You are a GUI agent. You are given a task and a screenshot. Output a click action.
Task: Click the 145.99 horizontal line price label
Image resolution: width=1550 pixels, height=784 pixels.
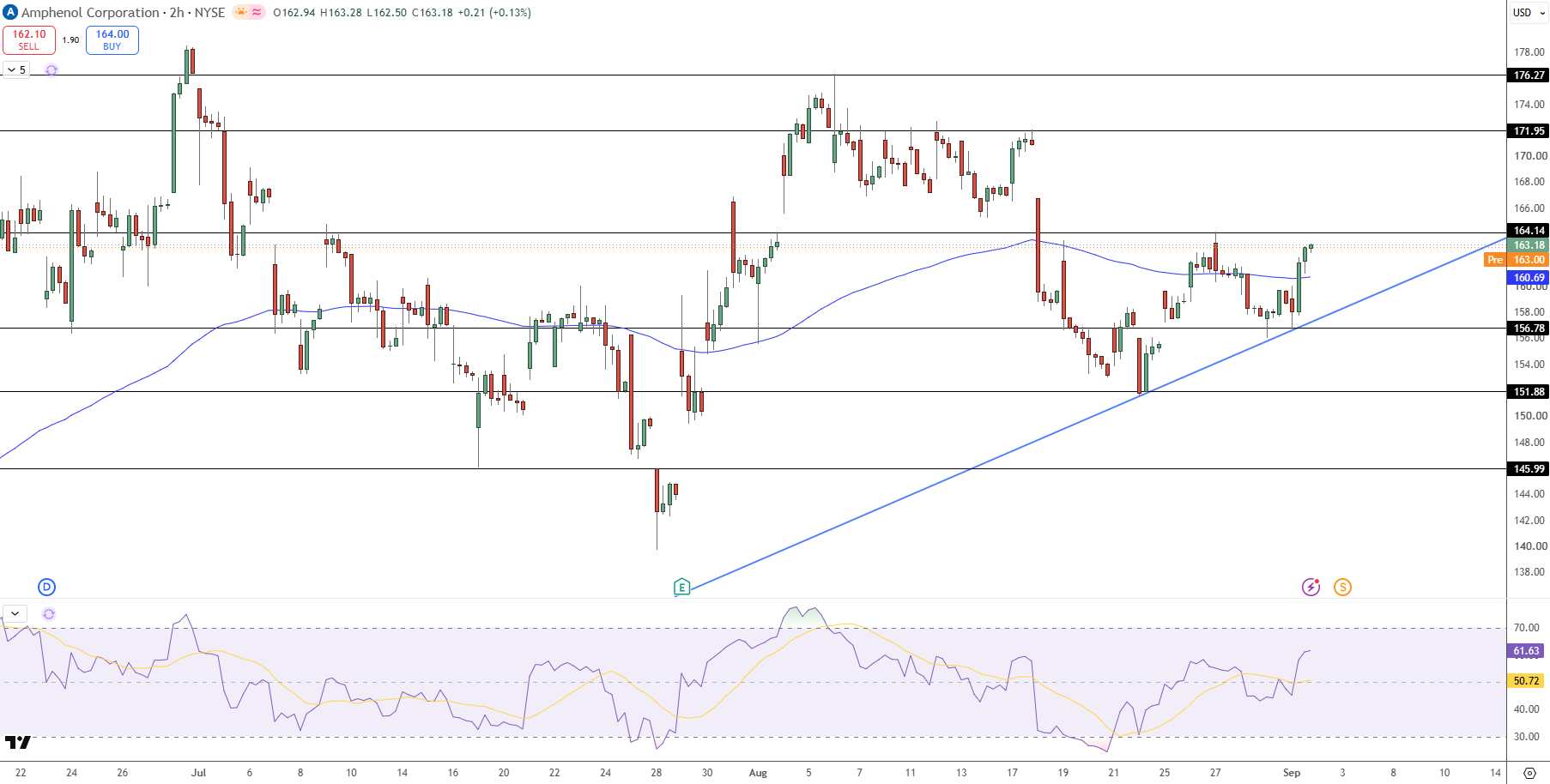[1528, 469]
